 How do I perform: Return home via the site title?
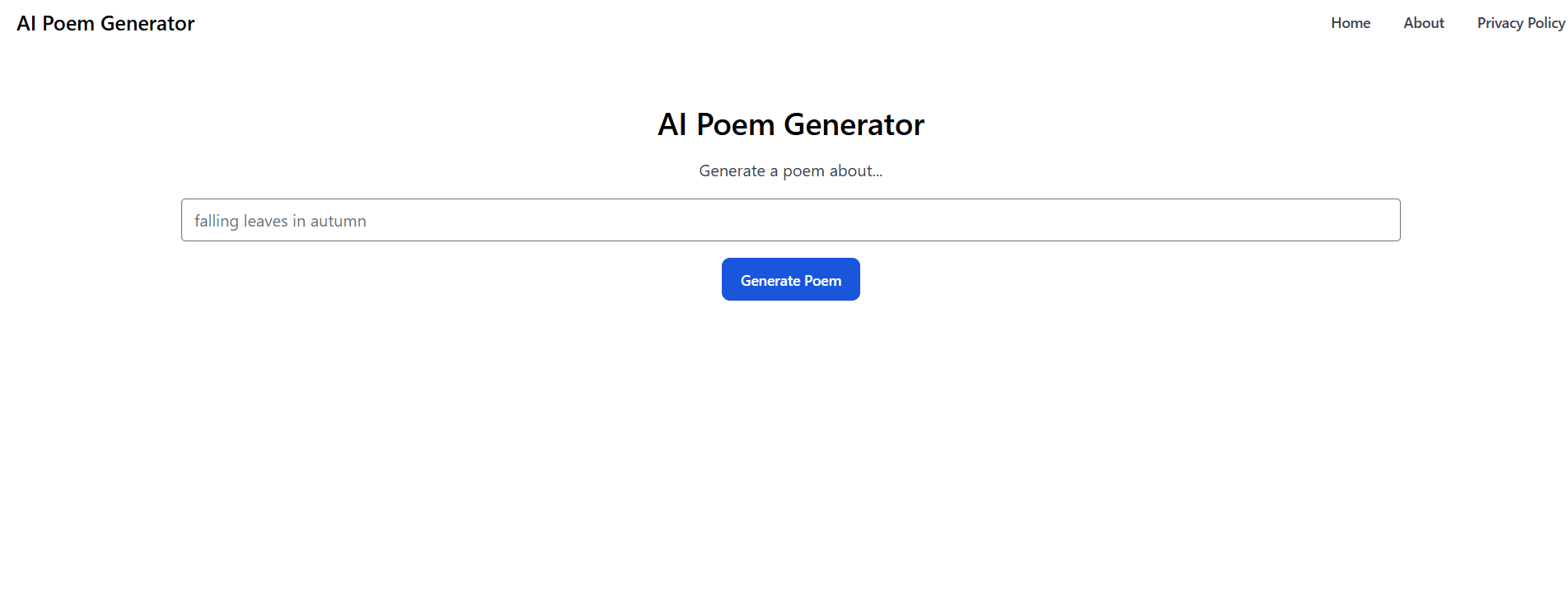coord(105,23)
